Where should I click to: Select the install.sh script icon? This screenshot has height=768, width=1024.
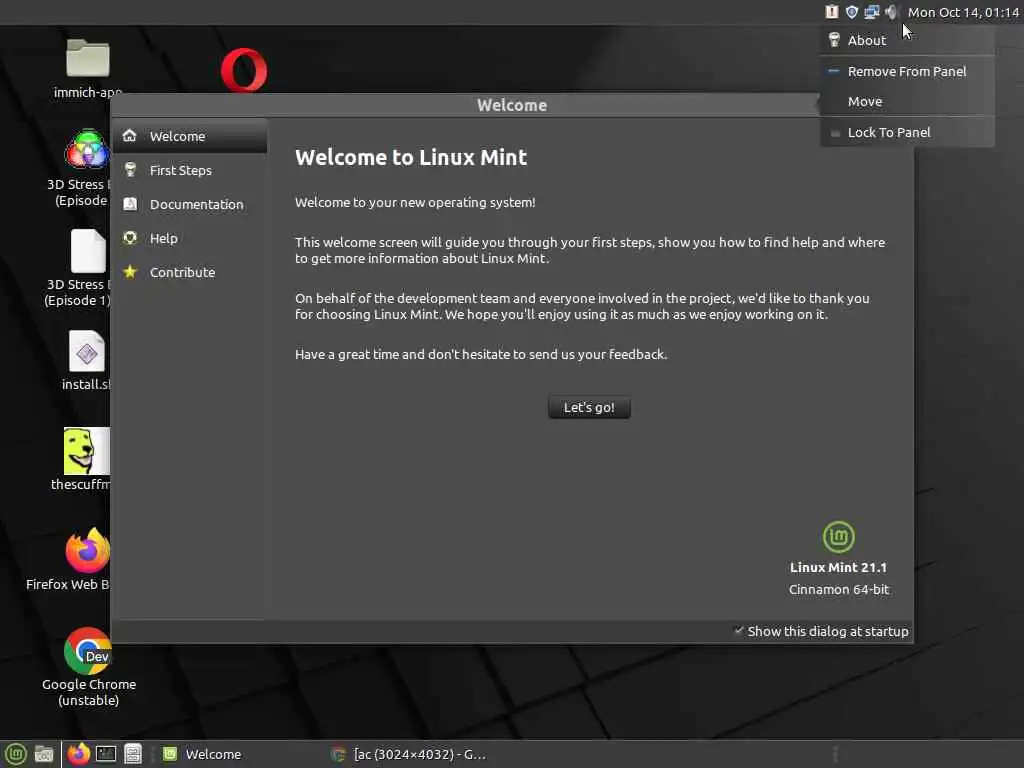87,352
